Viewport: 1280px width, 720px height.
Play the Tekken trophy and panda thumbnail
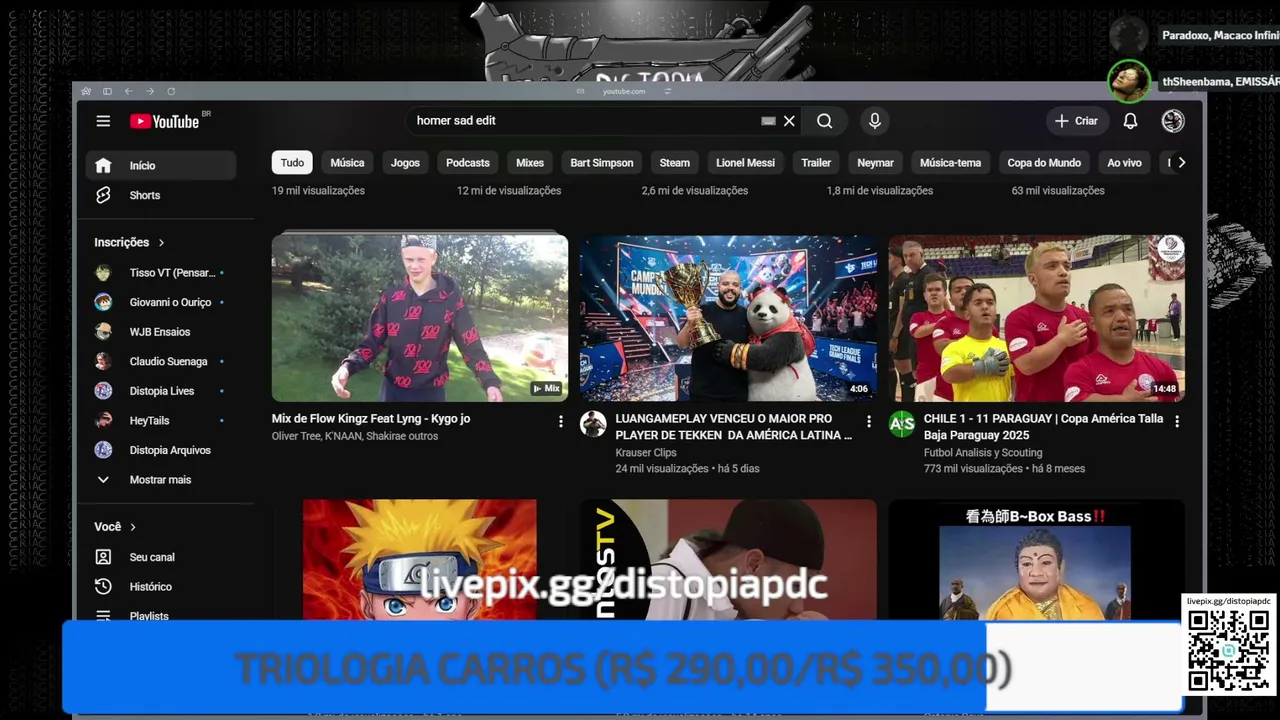pyautogui.click(x=728, y=318)
